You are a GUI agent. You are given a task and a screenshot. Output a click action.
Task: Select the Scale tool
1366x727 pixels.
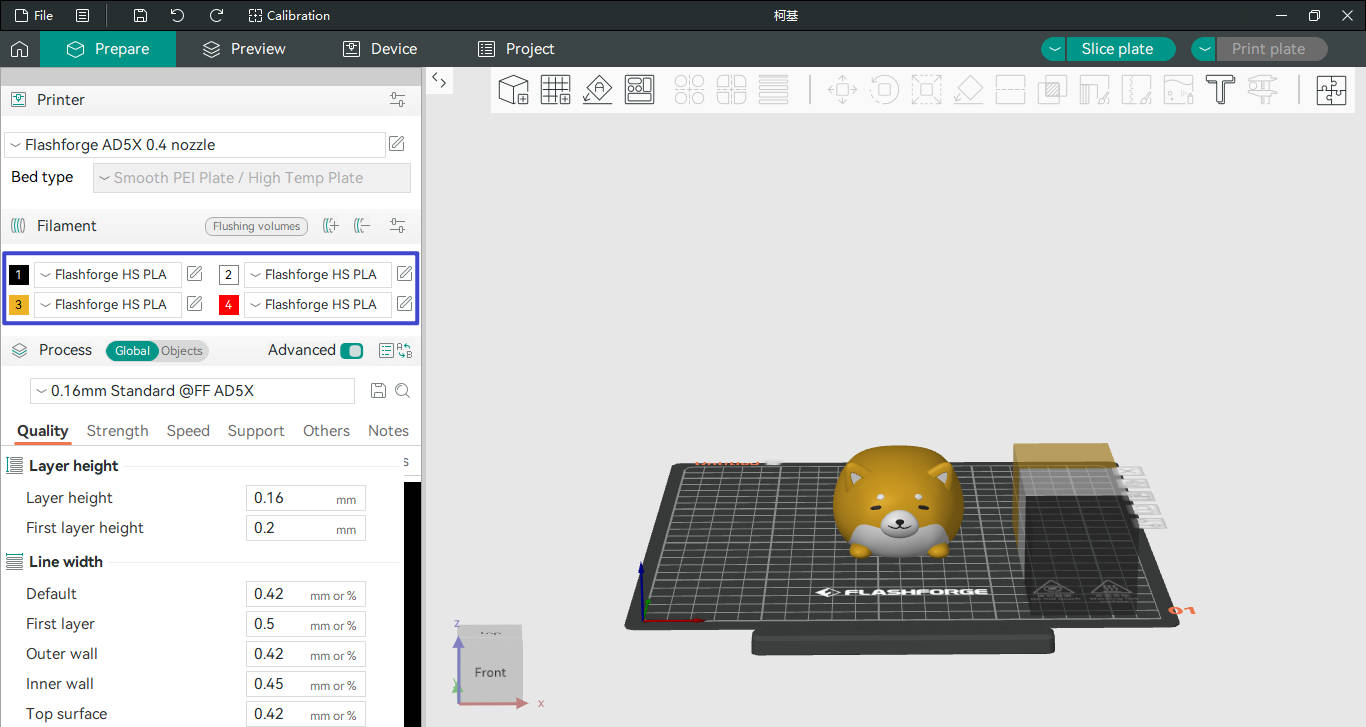tap(926, 90)
